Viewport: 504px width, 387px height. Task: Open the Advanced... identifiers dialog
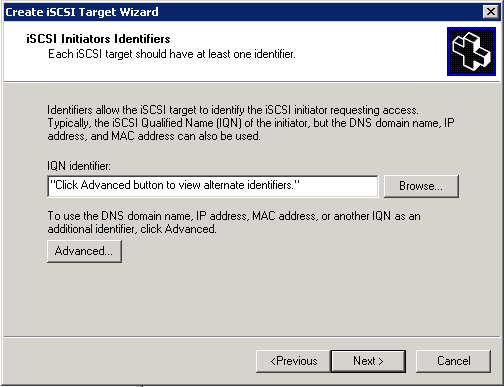click(84, 251)
